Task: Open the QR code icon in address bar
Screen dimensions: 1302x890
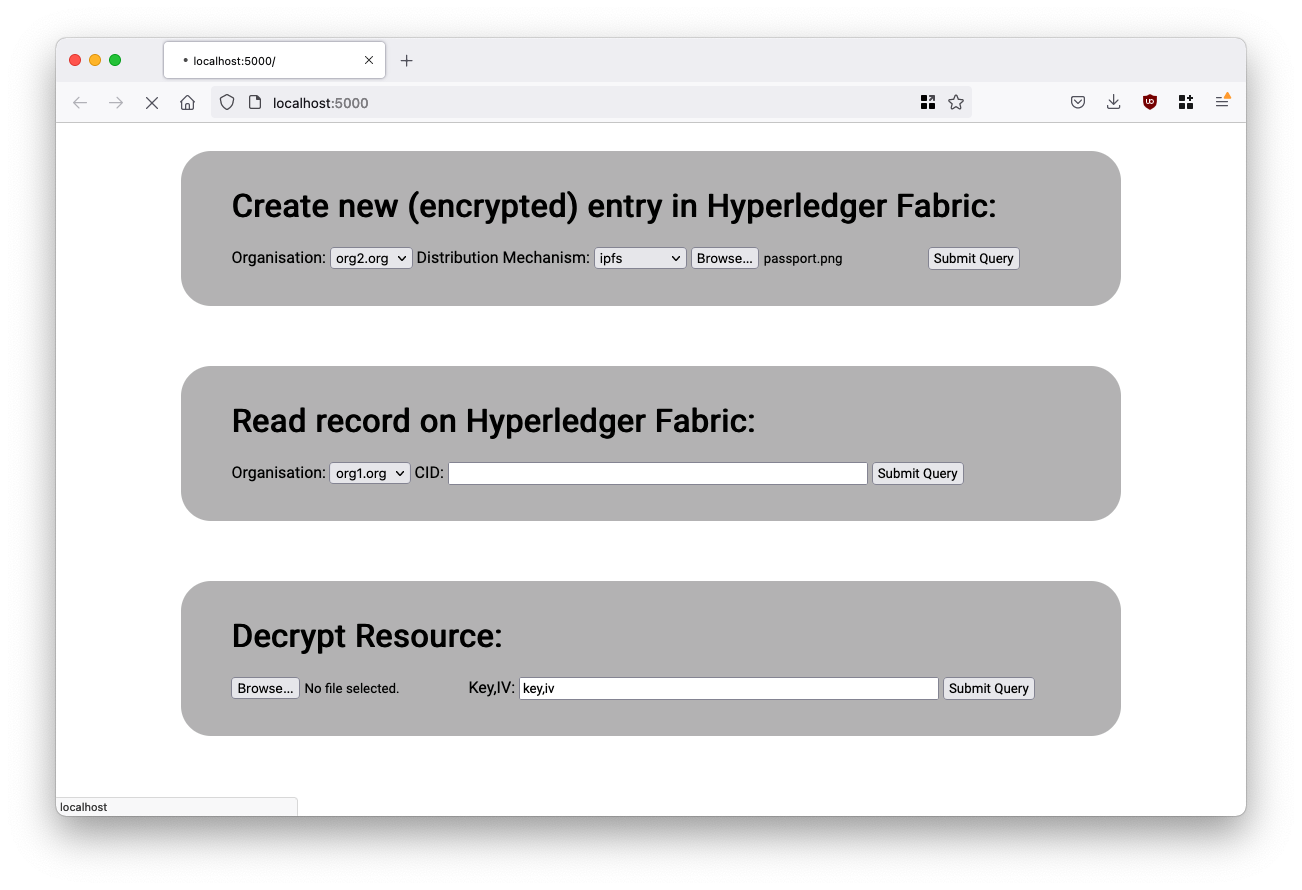Action: click(928, 102)
